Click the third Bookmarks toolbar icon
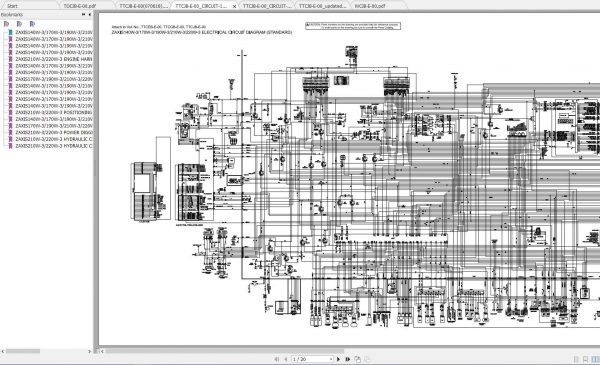The height and width of the screenshot is (365, 600). tap(32, 24)
